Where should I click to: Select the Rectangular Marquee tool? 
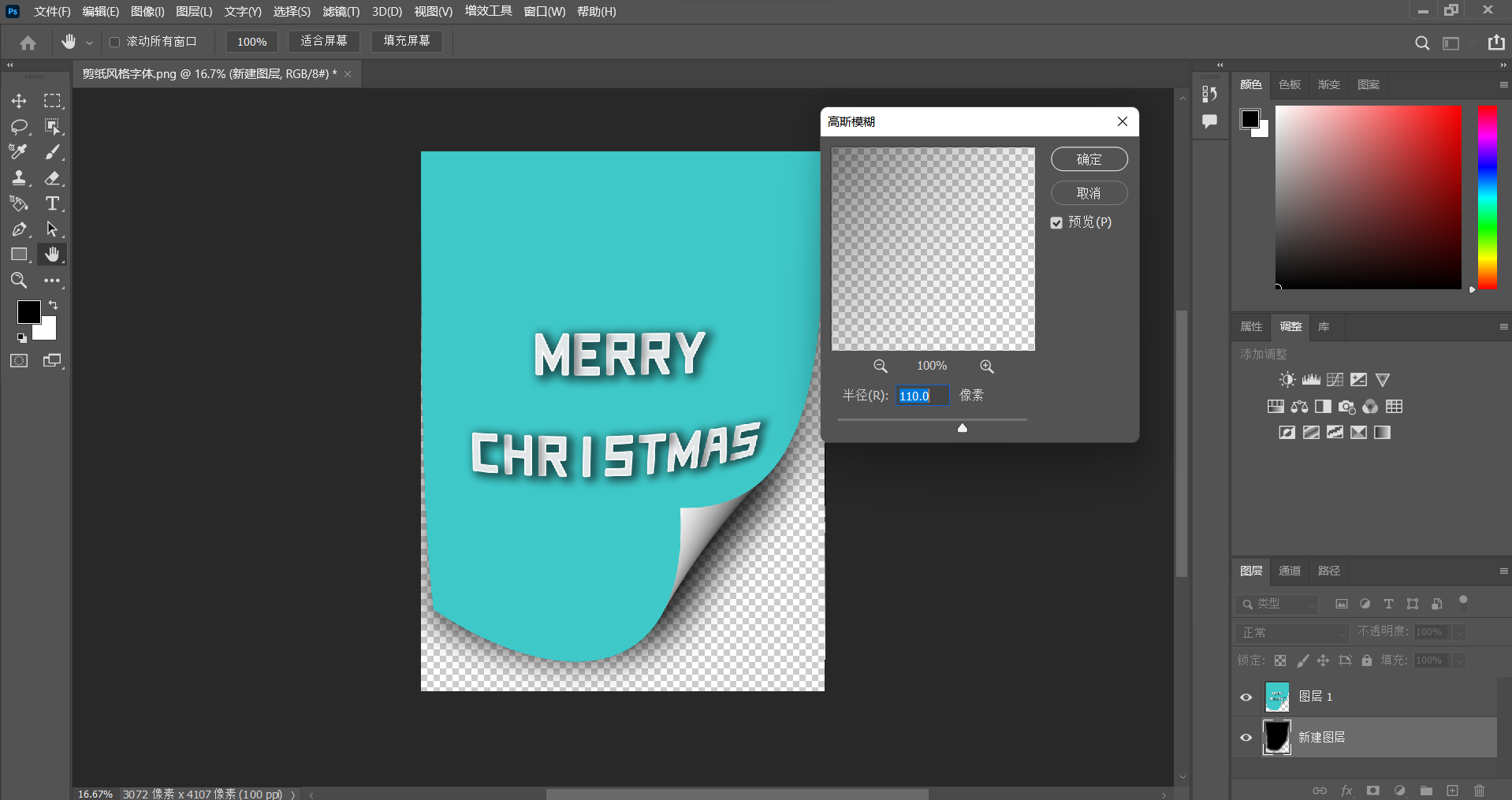(x=52, y=101)
